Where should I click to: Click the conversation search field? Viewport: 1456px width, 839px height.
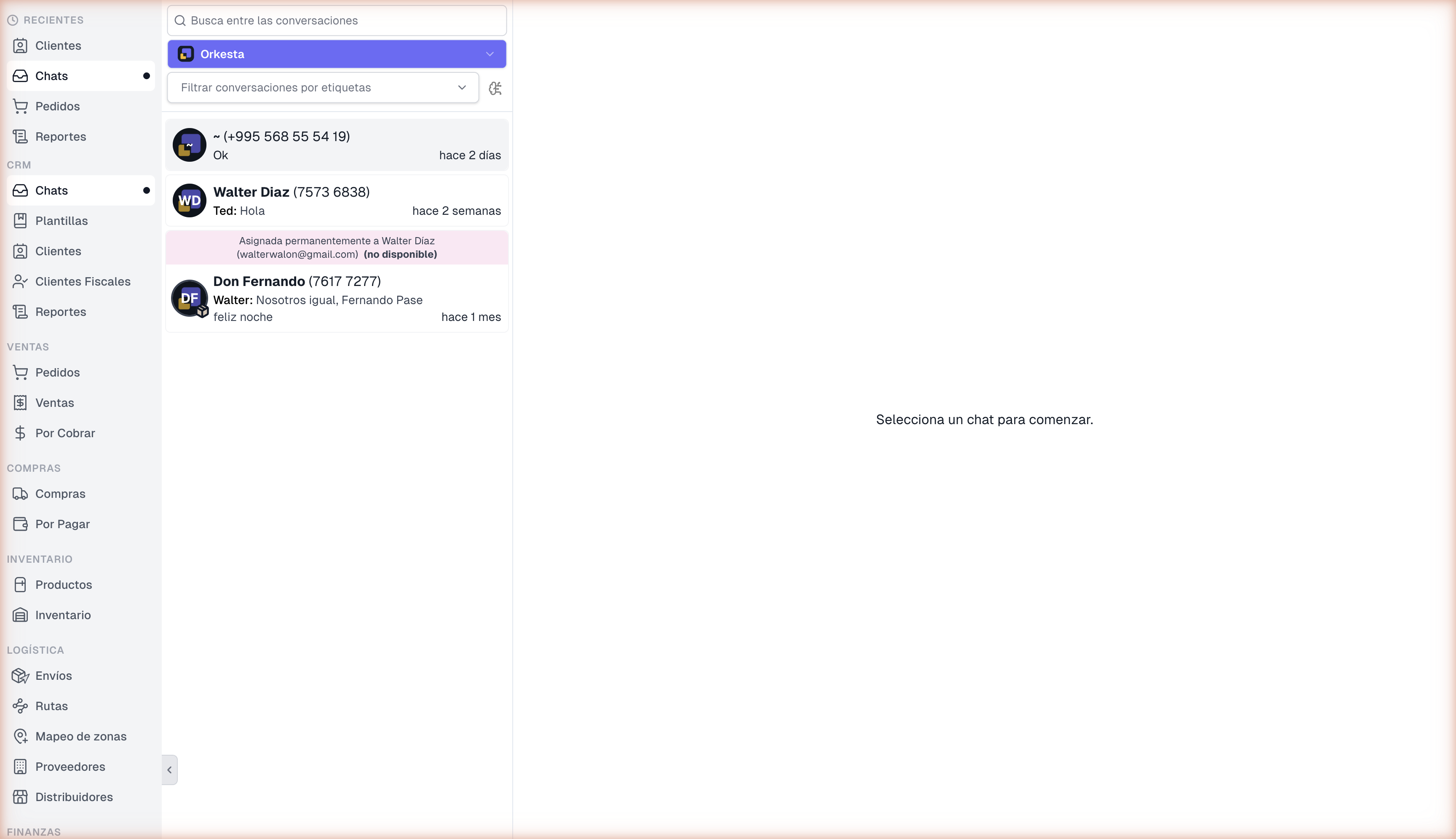click(x=337, y=21)
